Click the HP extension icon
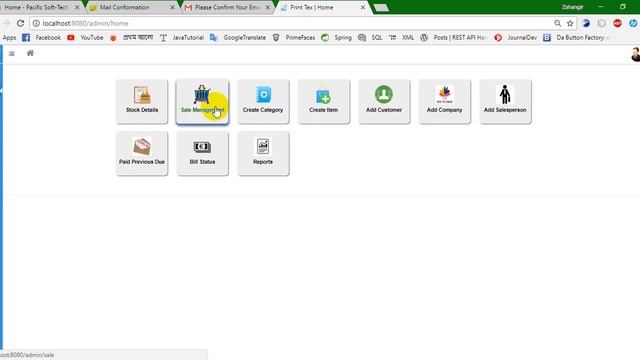 633,23
